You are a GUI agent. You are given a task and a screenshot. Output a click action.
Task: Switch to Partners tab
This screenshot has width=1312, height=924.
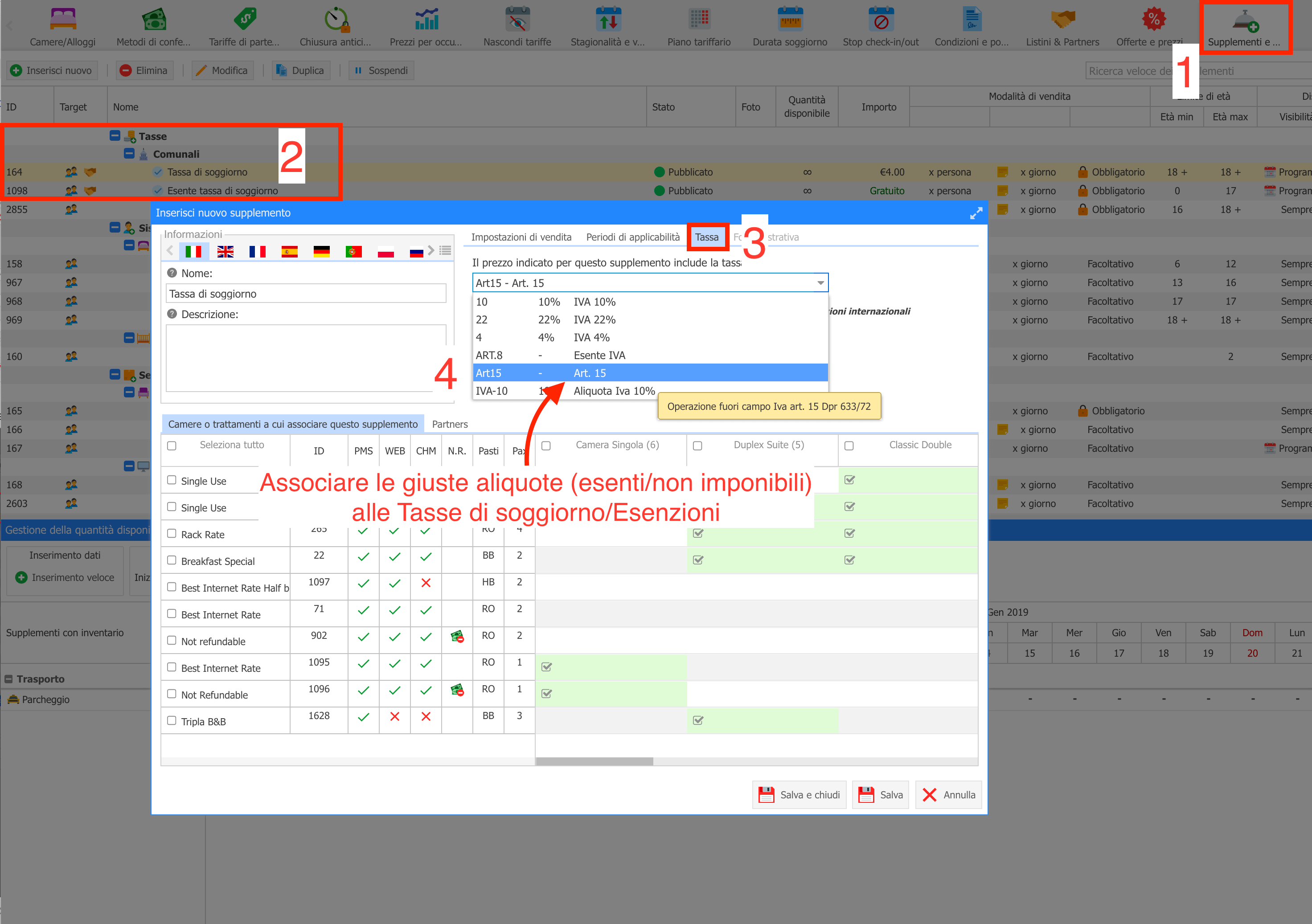click(450, 424)
